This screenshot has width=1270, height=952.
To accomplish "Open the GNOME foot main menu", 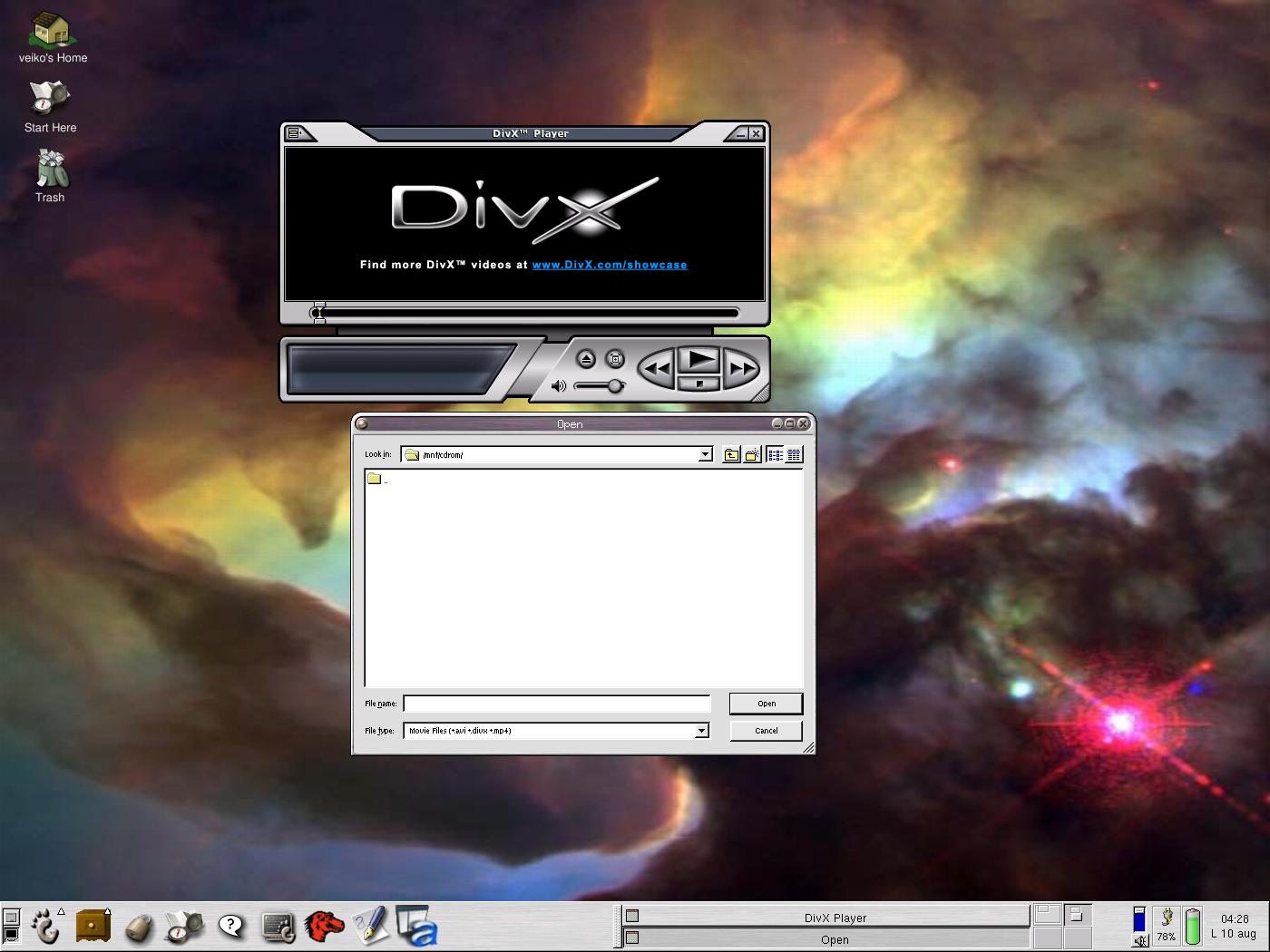I will pos(45,927).
